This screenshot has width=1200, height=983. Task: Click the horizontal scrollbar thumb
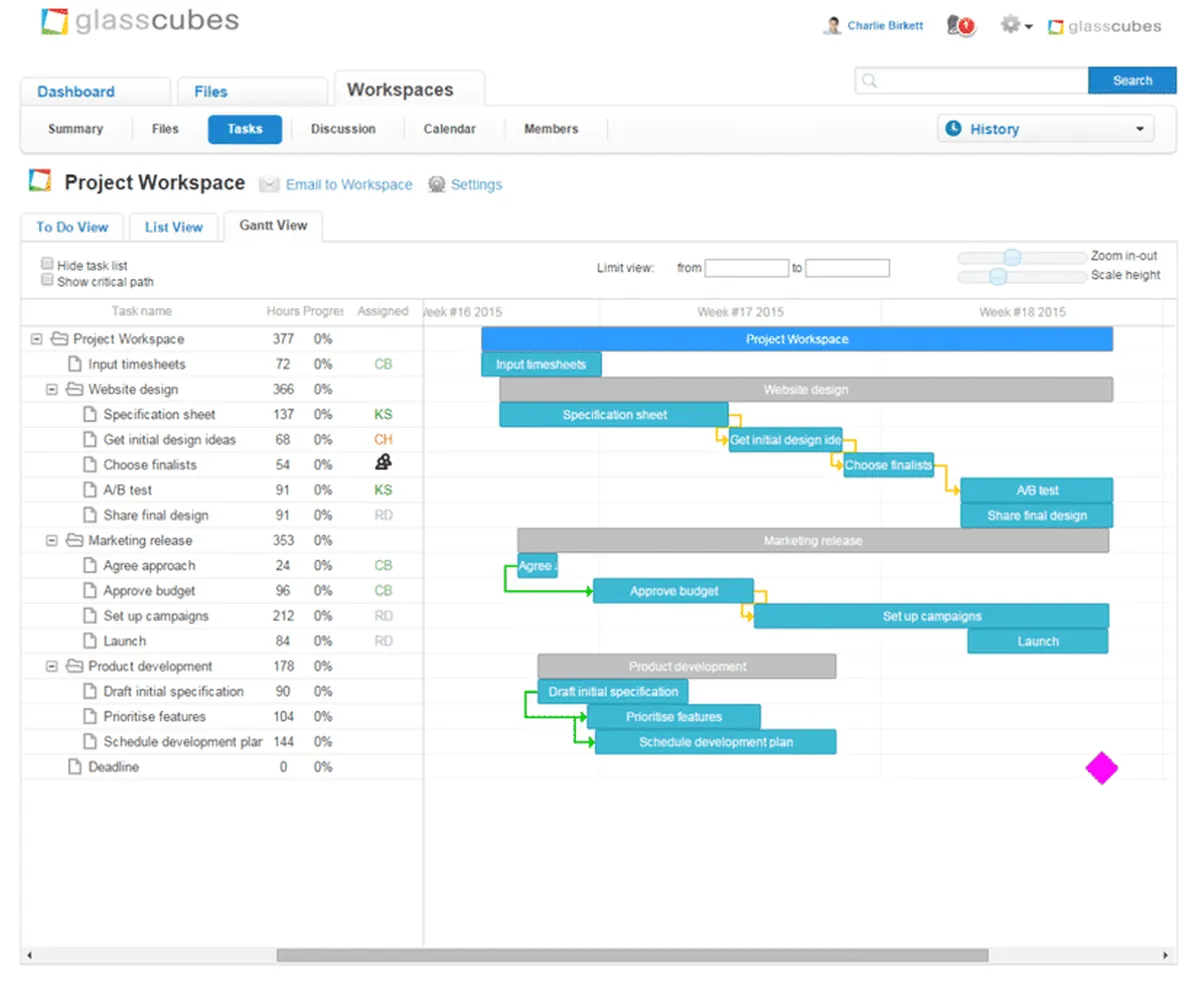click(632, 956)
